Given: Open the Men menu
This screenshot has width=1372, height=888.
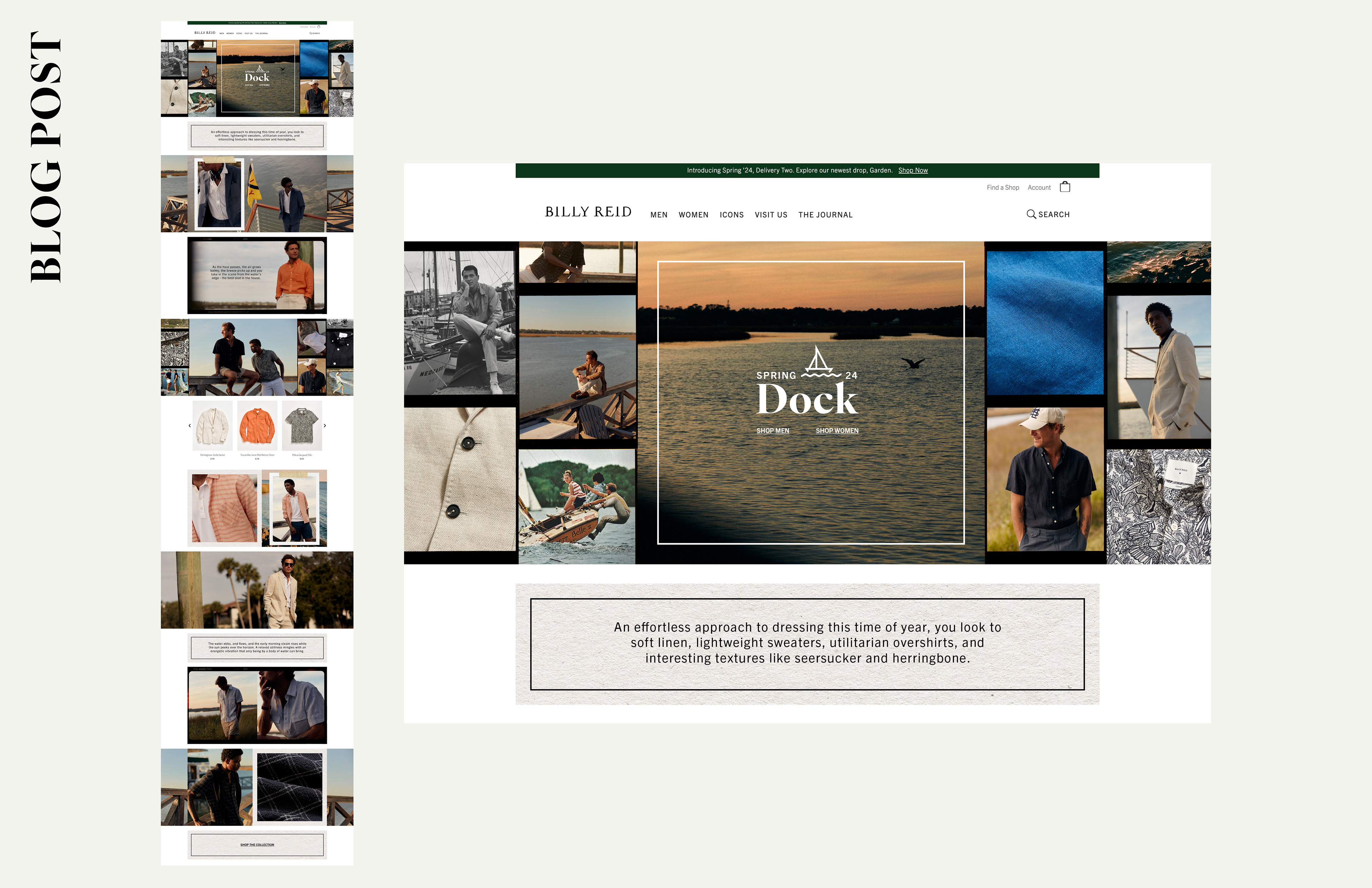Looking at the screenshot, I should tap(658, 215).
